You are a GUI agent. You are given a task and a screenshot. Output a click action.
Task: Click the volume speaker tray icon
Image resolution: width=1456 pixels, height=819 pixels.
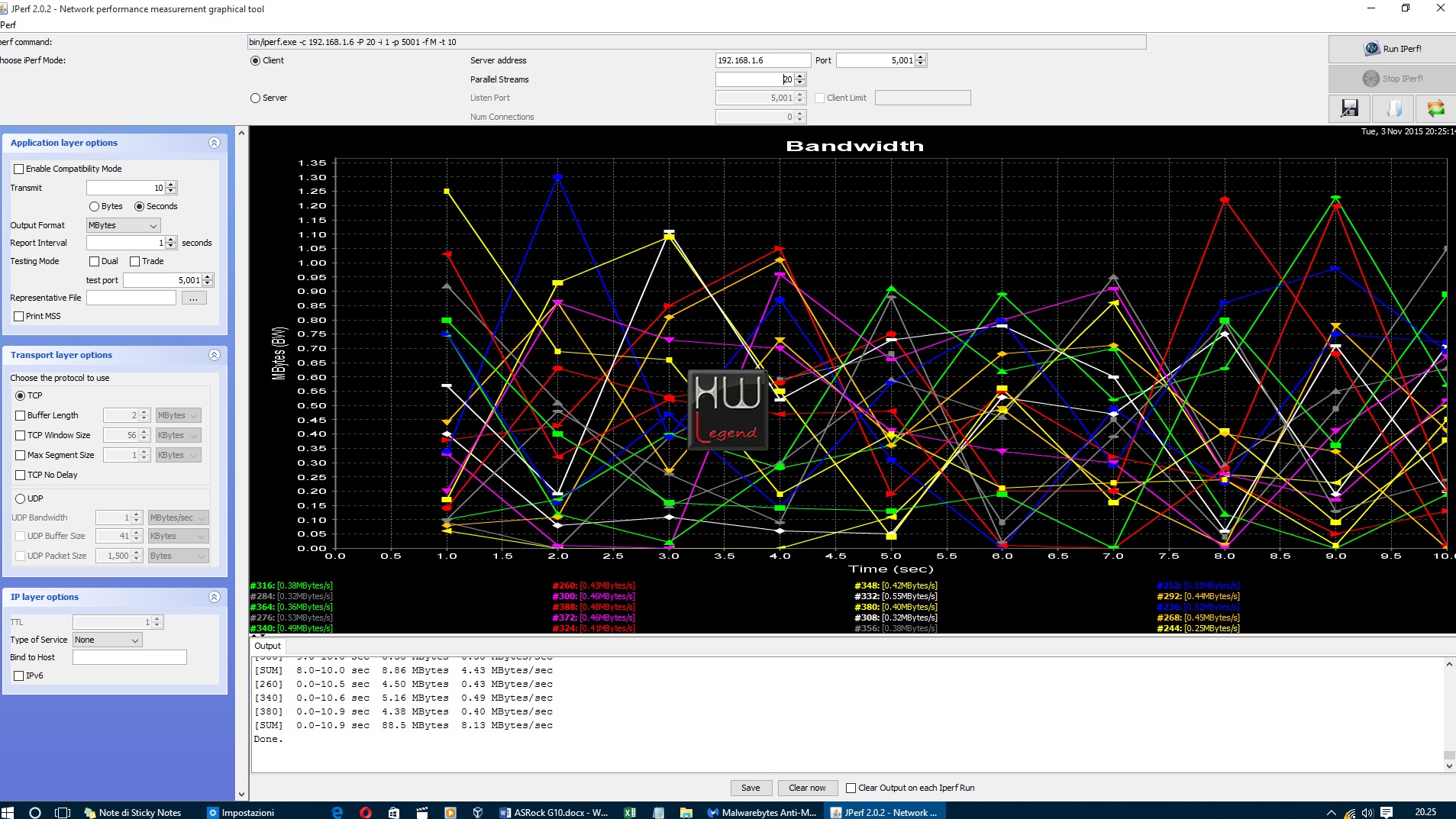click(x=1367, y=813)
